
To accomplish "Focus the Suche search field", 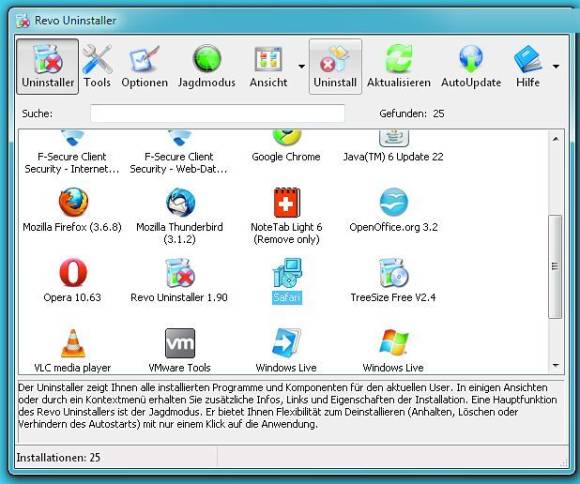I will coord(218,113).
